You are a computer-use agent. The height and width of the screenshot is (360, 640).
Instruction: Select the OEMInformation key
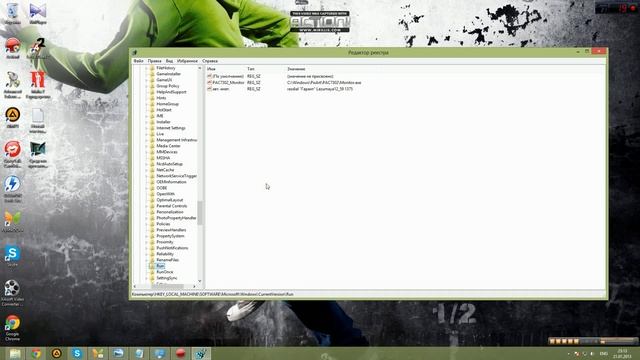pyautogui.click(x=171, y=182)
